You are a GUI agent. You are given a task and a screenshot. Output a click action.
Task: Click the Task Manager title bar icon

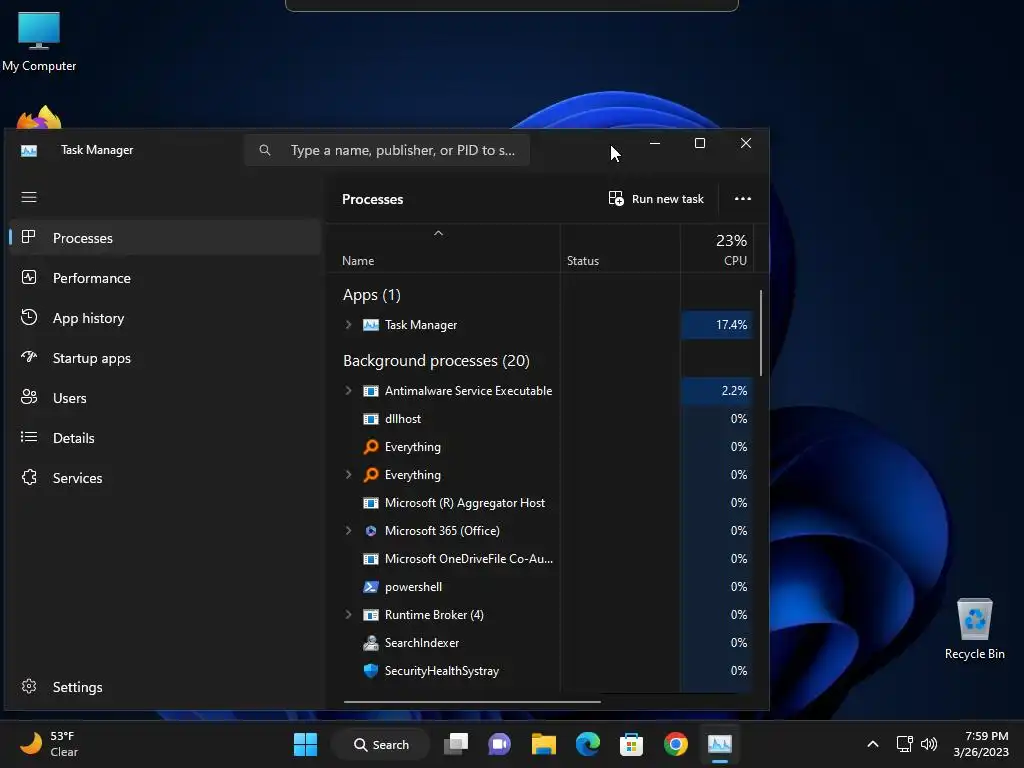click(29, 150)
